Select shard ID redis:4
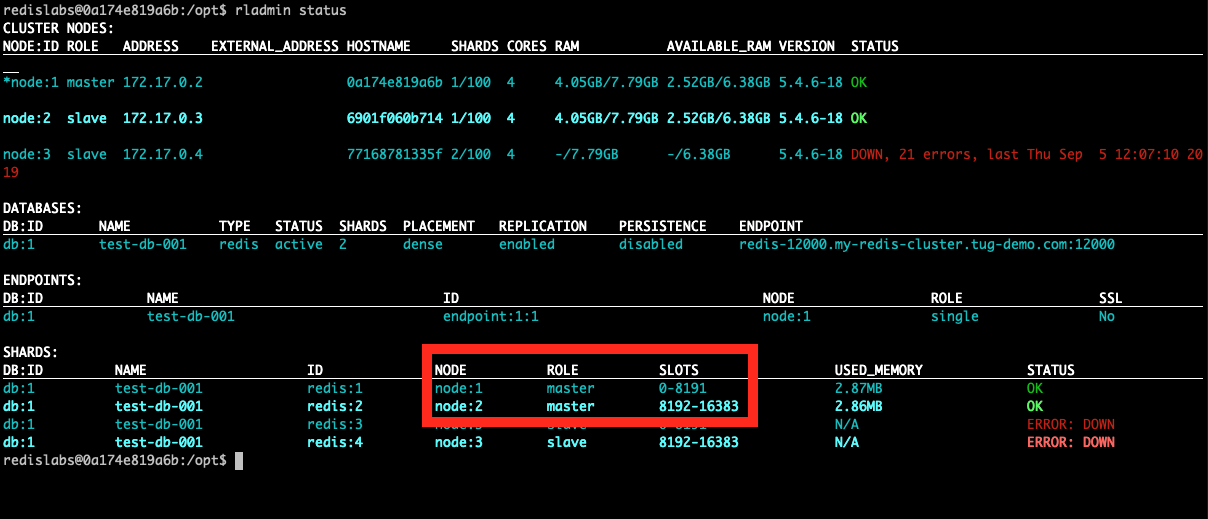 tap(335, 442)
